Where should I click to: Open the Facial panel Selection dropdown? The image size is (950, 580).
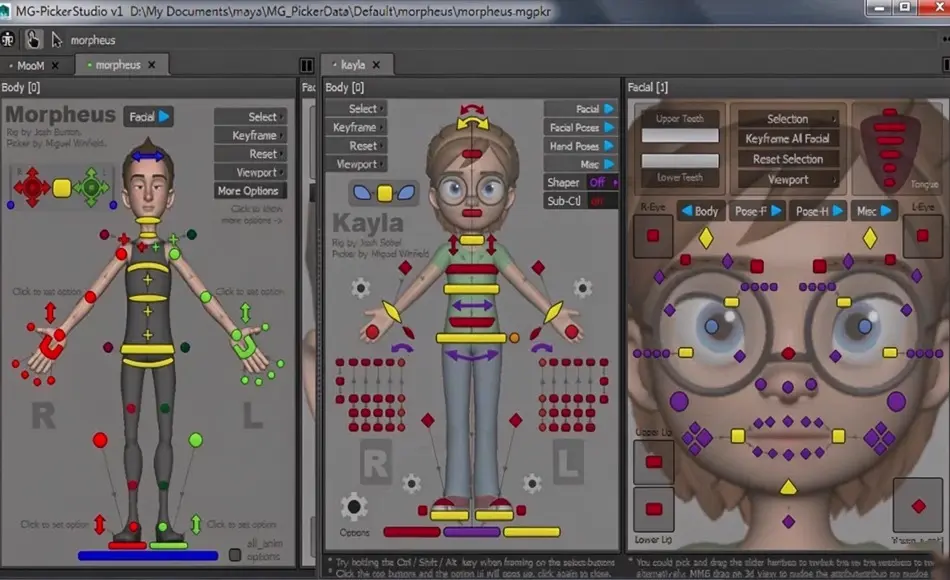pos(788,119)
